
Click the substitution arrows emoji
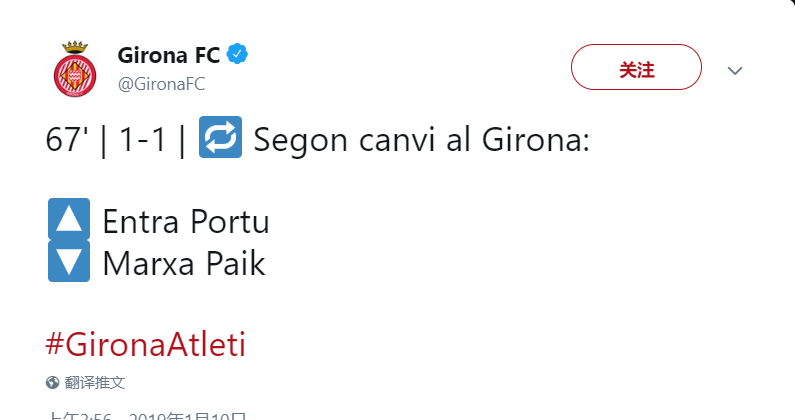(220, 137)
